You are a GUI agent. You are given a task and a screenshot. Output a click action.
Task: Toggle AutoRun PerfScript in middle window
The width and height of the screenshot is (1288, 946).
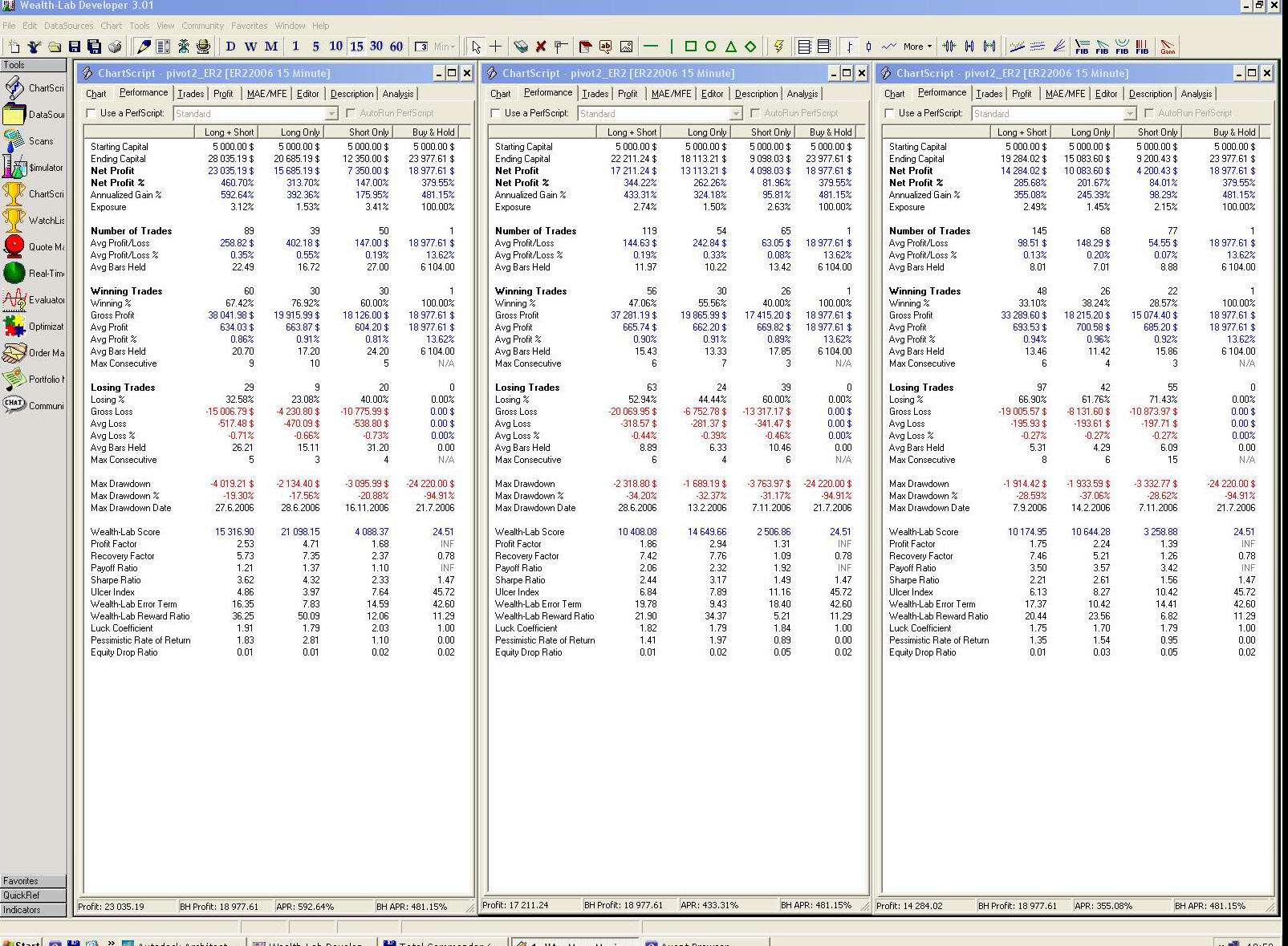[x=755, y=113]
